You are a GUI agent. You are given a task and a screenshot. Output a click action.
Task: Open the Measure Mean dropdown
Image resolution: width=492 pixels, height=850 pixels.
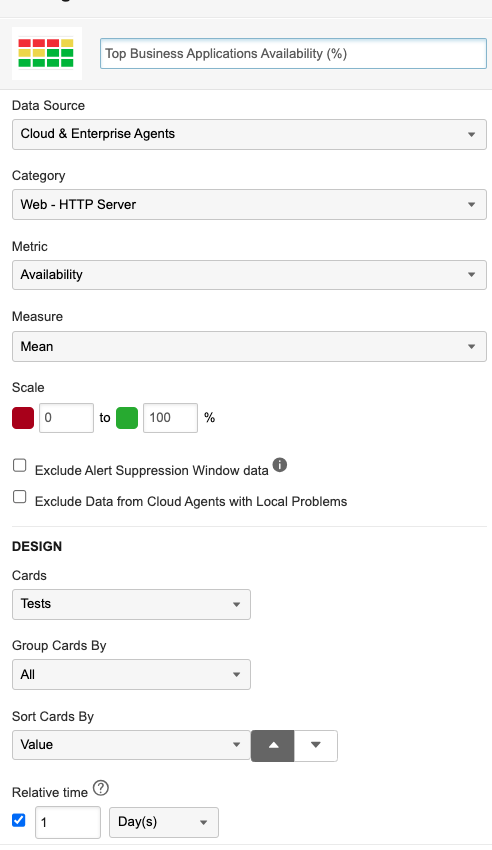[249, 346]
